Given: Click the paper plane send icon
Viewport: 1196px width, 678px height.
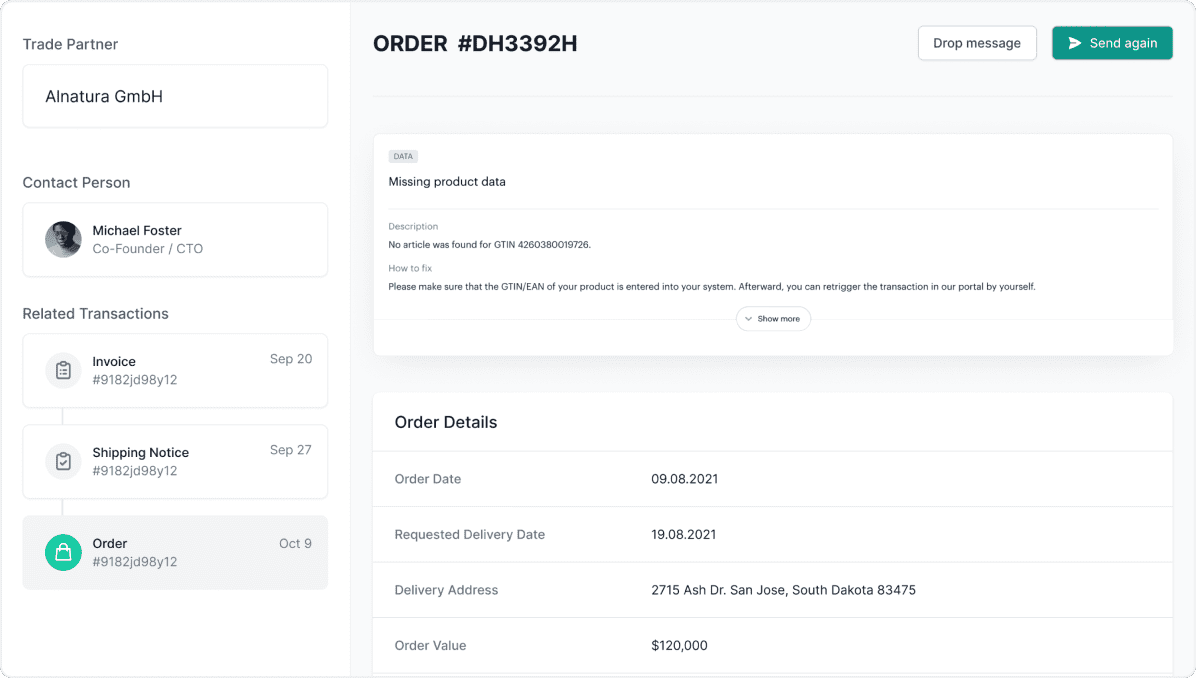Looking at the screenshot, I should pos(1075,43).
